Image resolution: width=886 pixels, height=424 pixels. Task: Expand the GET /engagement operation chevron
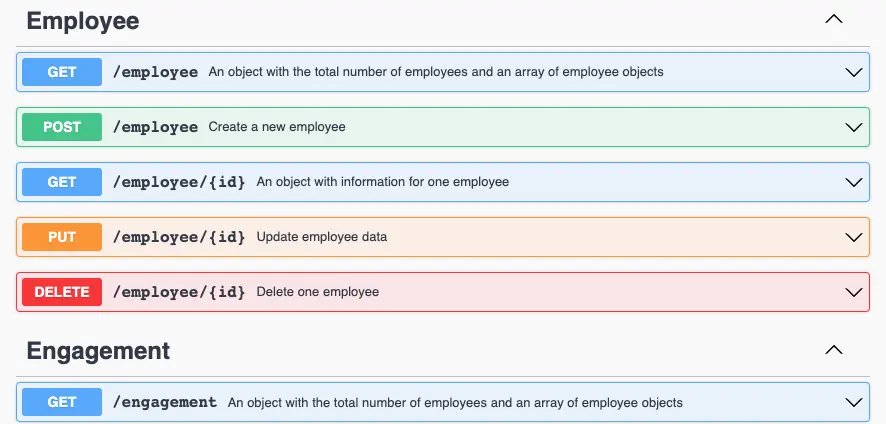[x=853, y=402]
